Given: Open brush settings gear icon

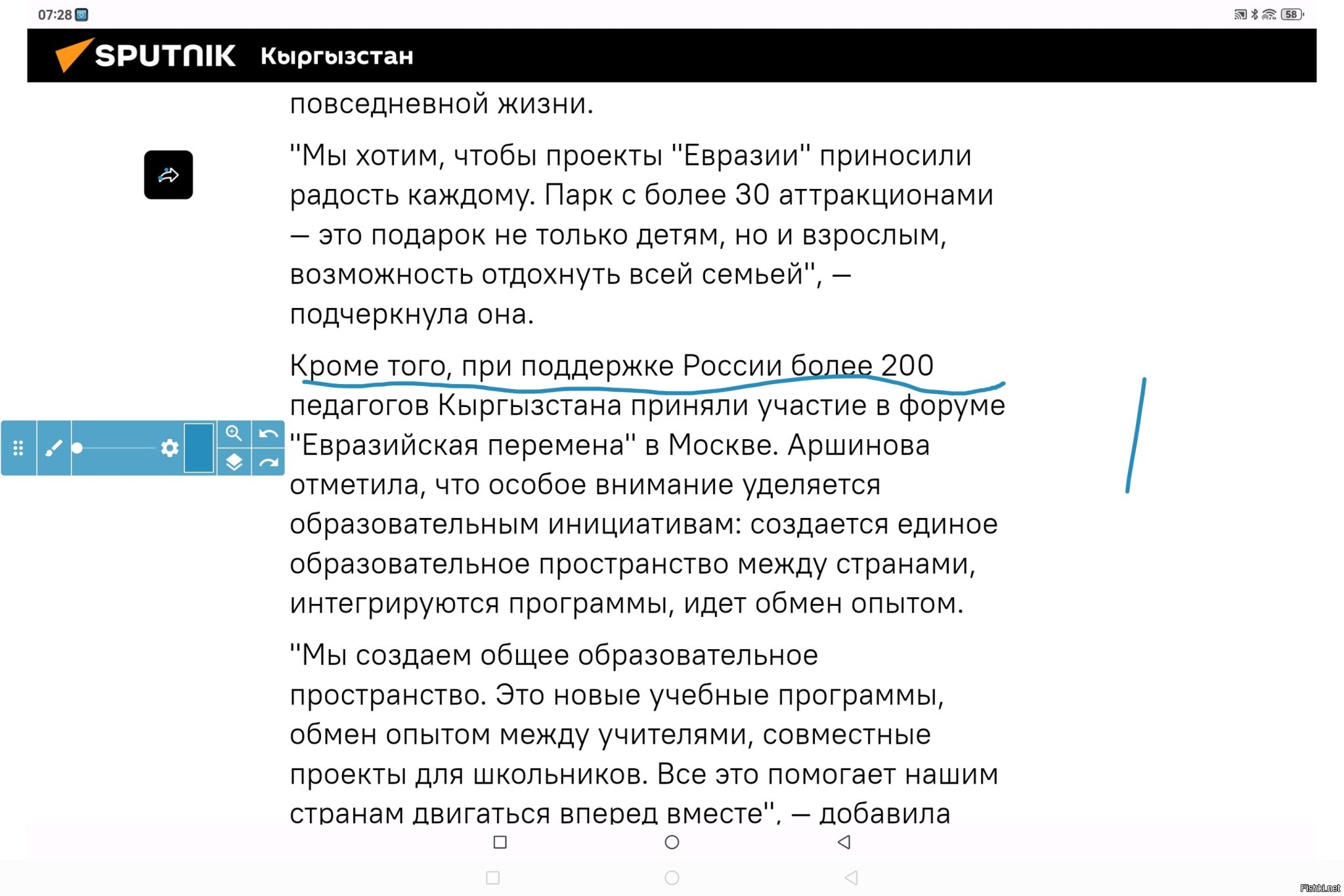Looking at the screenshot, I should coord(169,448).
